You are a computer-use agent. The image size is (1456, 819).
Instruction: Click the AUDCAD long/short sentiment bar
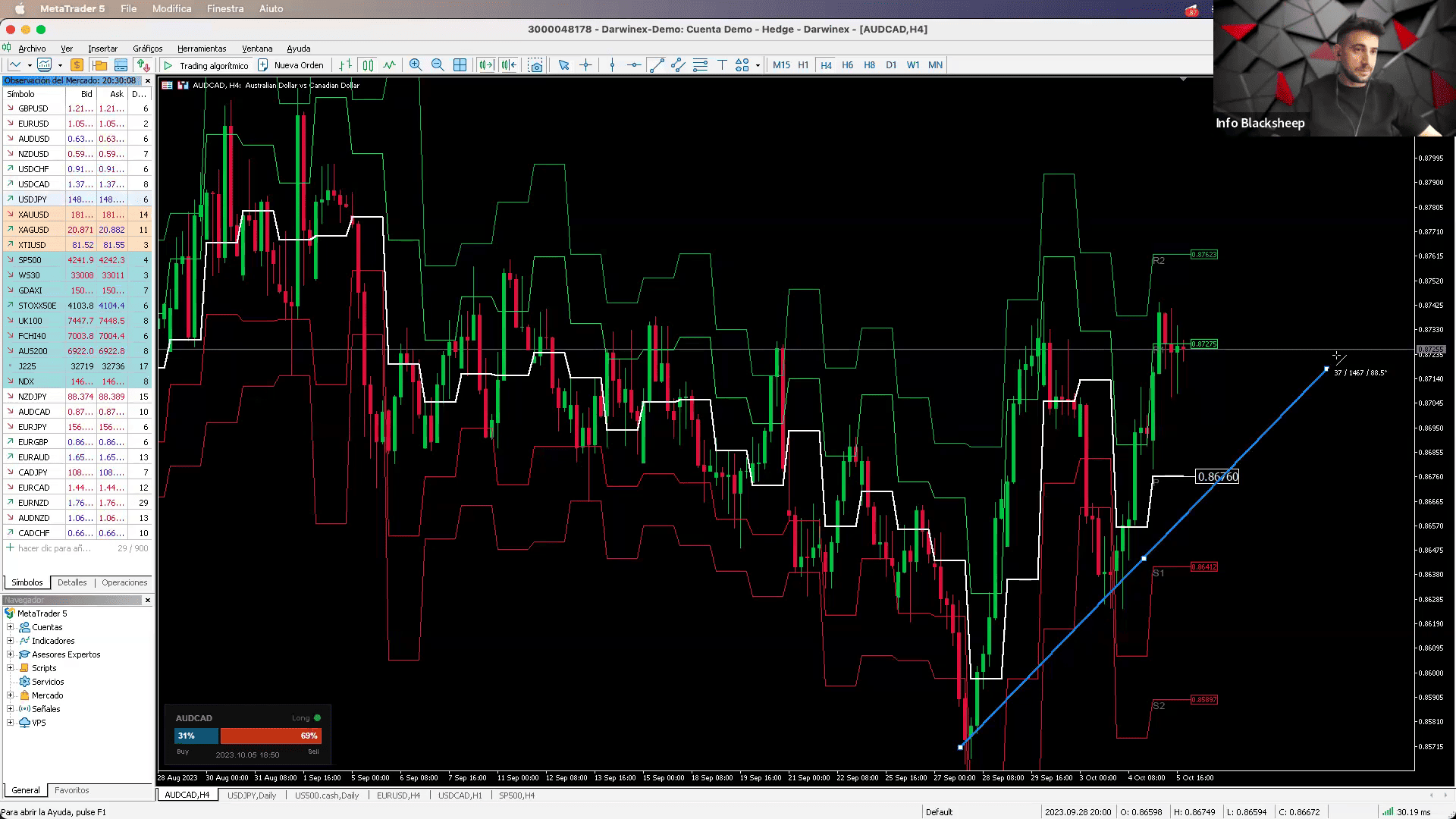pyautogui.click(x=248, y=736)
